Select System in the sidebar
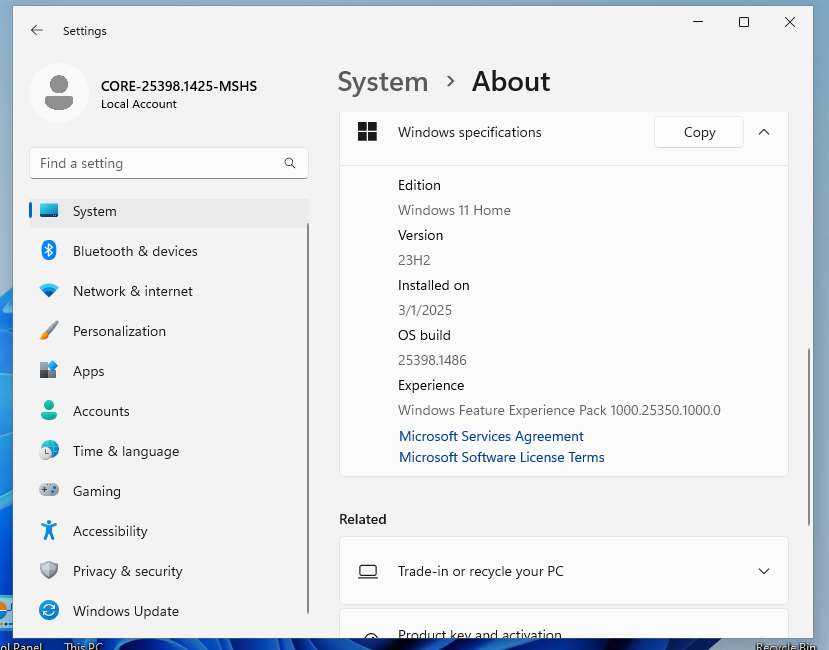Viewport: 829px width, 650px height. click(169, 211)
